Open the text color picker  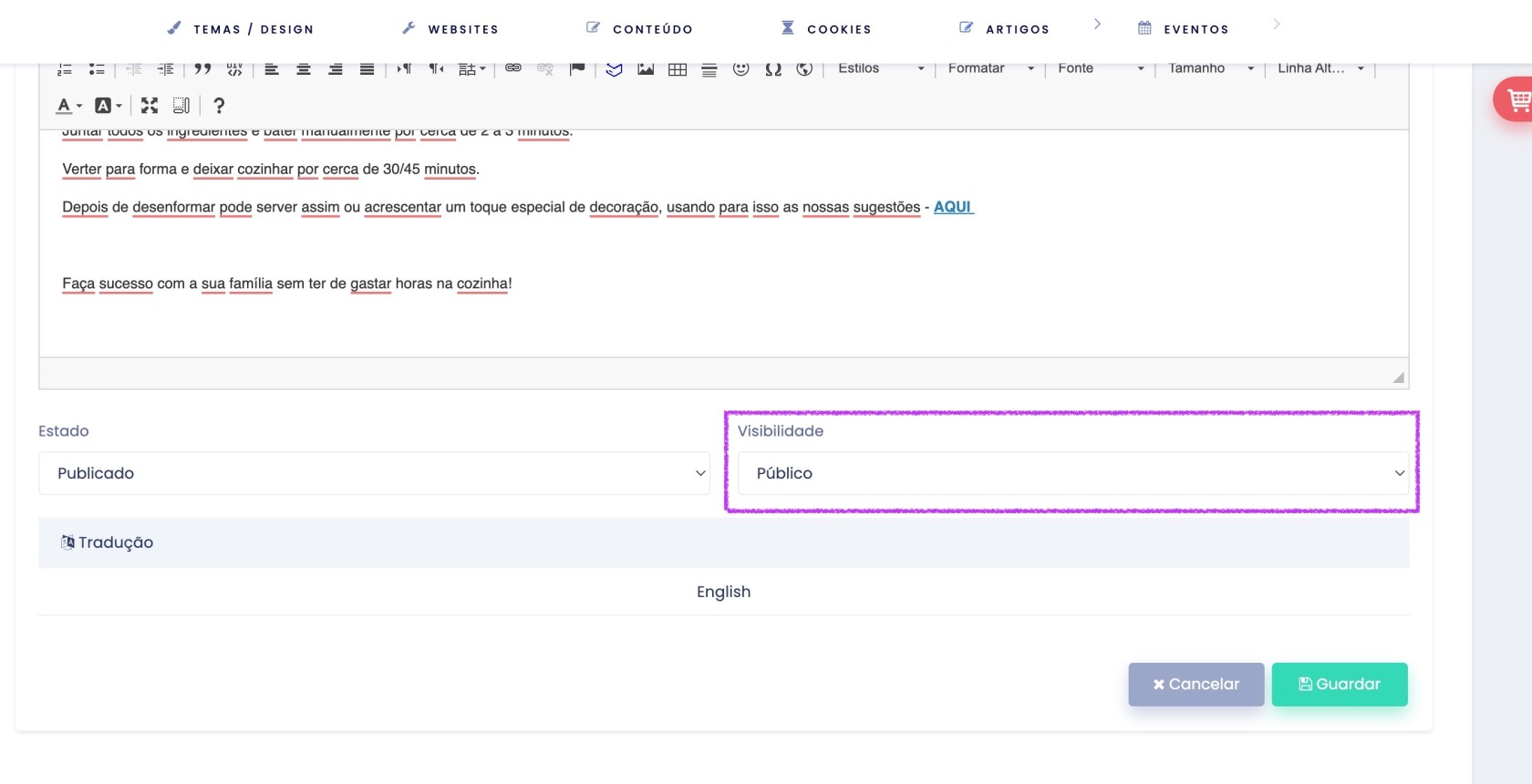point(69,106)
